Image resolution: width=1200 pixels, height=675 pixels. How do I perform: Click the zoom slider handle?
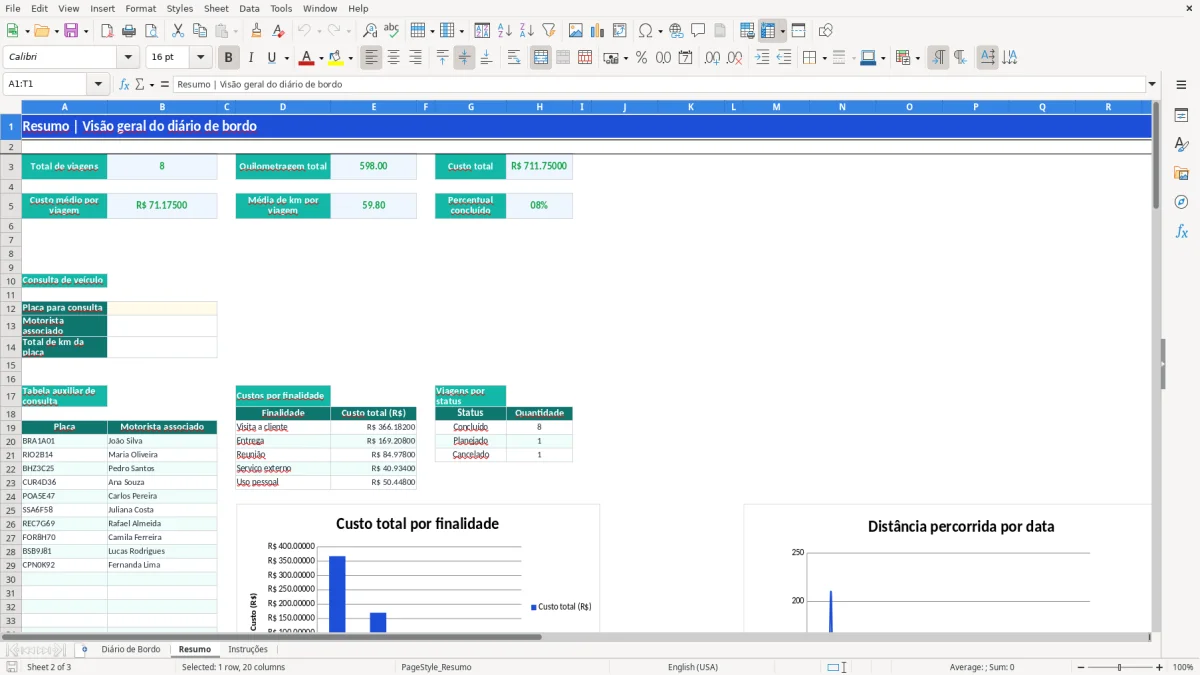tap(1120, 667)
